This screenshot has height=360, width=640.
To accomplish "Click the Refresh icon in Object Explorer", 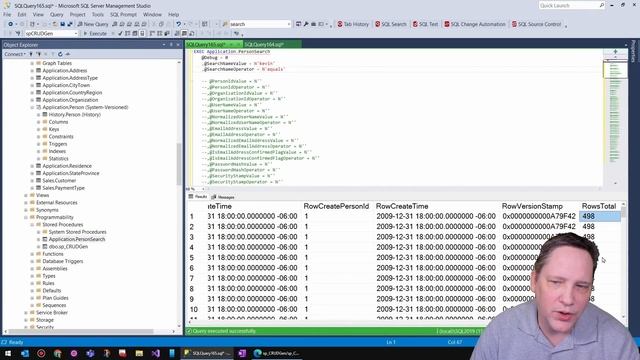I will [60, 54].
